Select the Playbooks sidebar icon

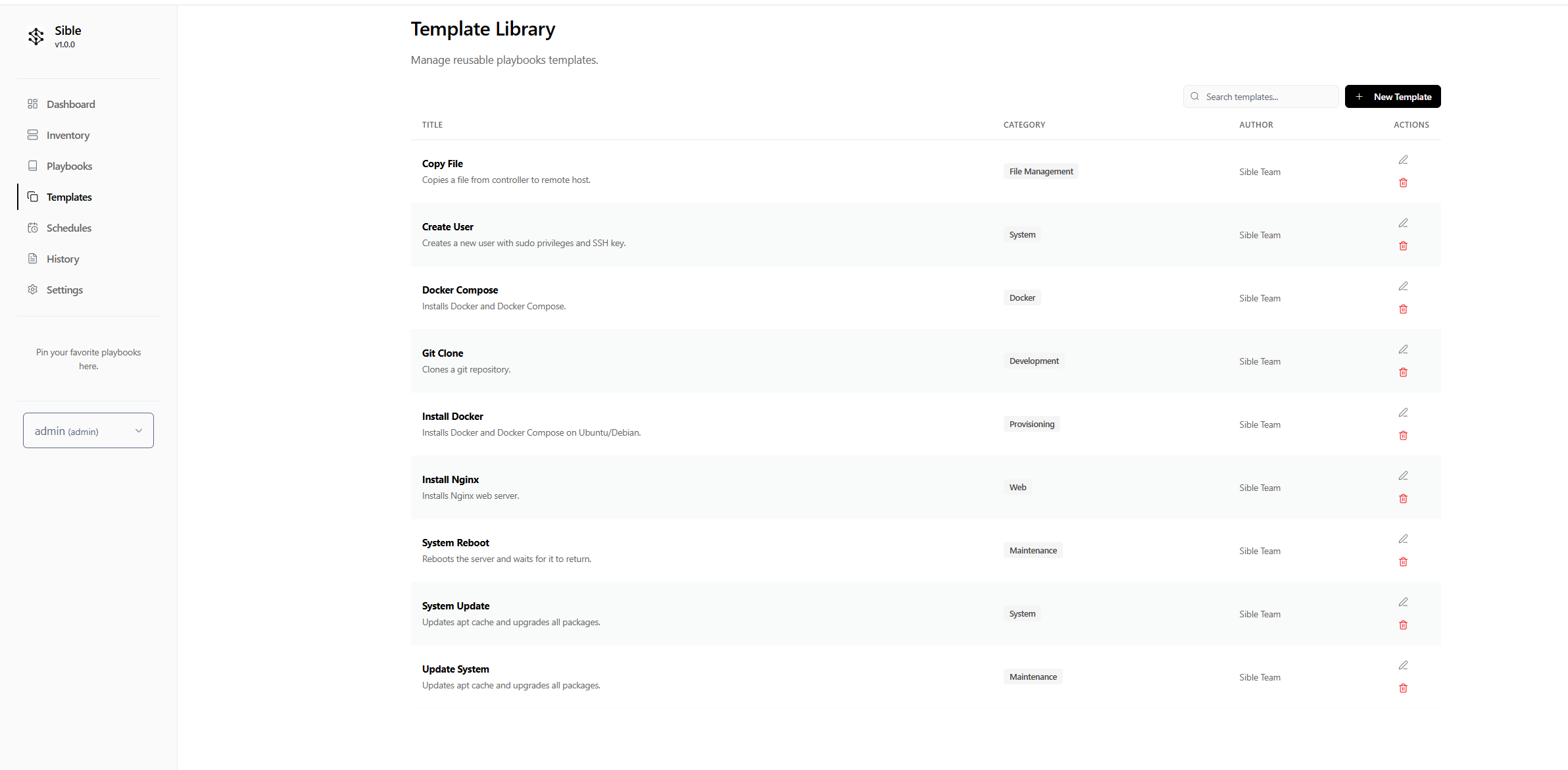34,166
